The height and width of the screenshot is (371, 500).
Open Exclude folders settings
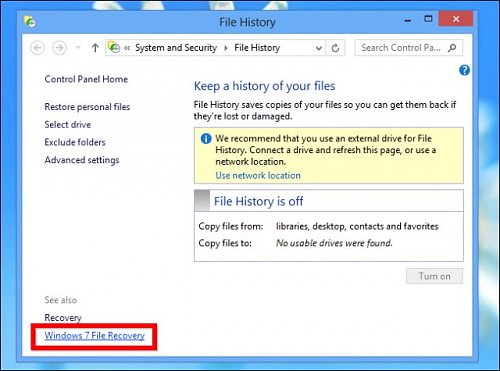(x=75, y=142)
